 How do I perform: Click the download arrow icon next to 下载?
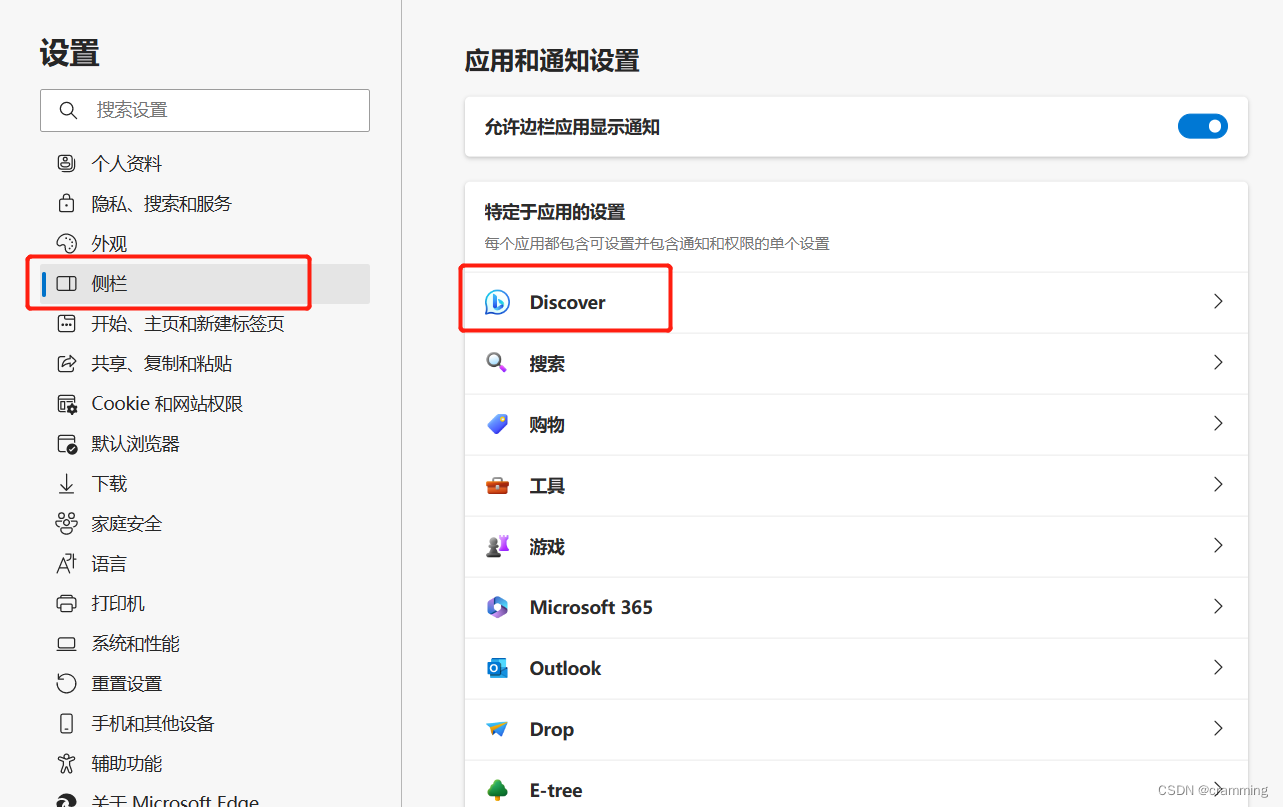coord(66,484)
